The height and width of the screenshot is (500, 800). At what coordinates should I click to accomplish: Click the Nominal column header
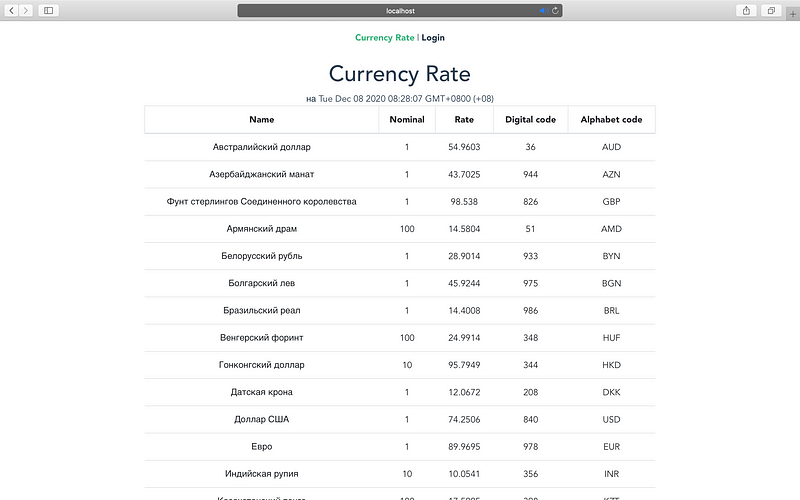click(x=407, y=119)
